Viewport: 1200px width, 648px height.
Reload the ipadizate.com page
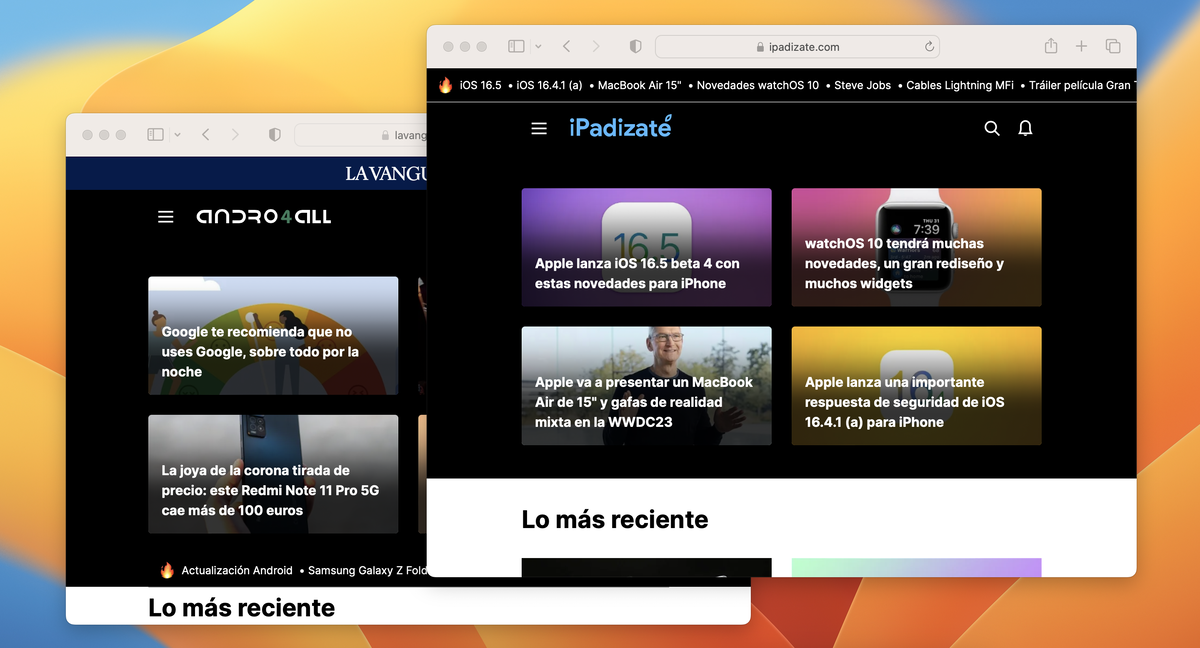point(929,47)
